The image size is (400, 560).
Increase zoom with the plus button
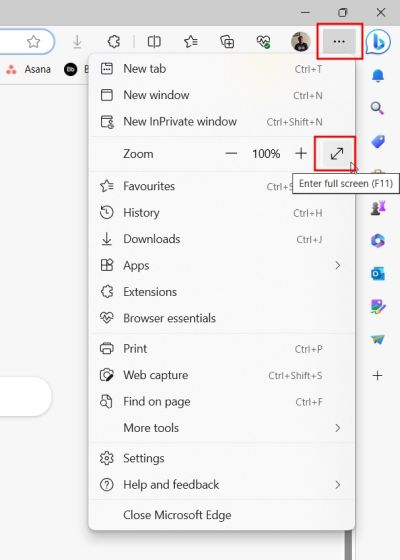tap(301, 154)
